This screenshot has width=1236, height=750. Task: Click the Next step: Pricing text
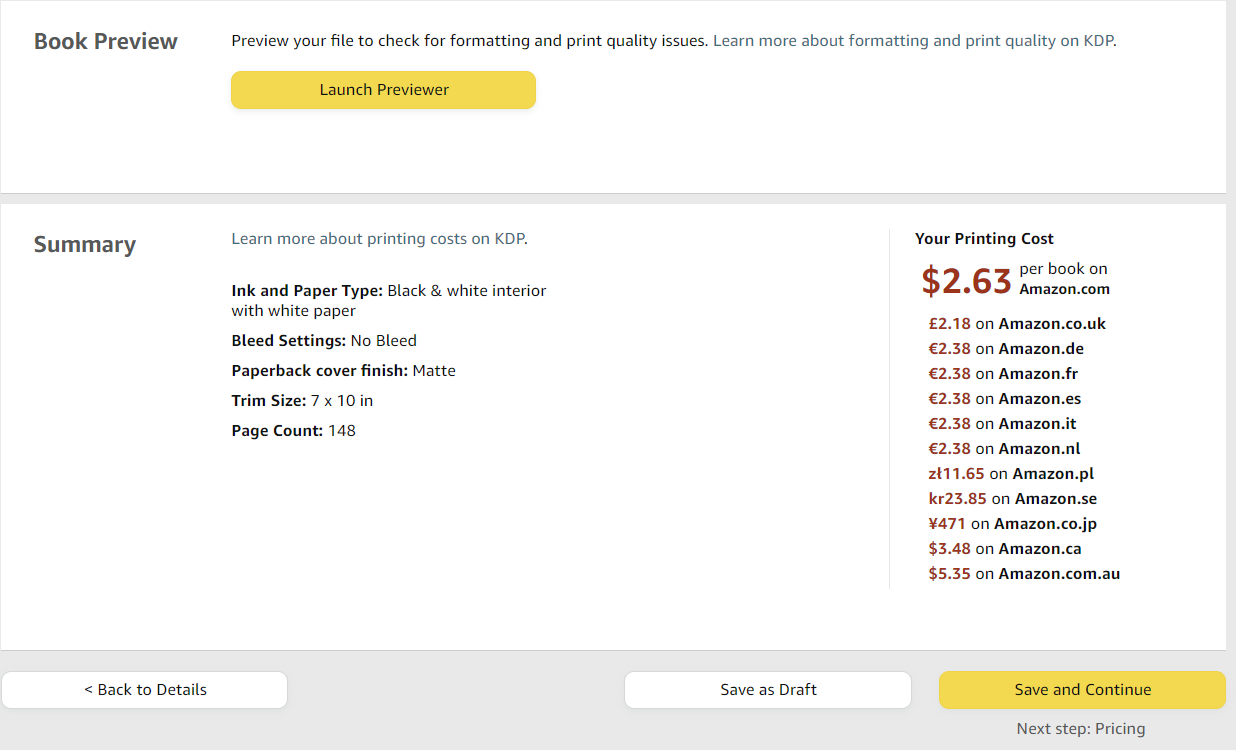click(x=1081, y=729)
